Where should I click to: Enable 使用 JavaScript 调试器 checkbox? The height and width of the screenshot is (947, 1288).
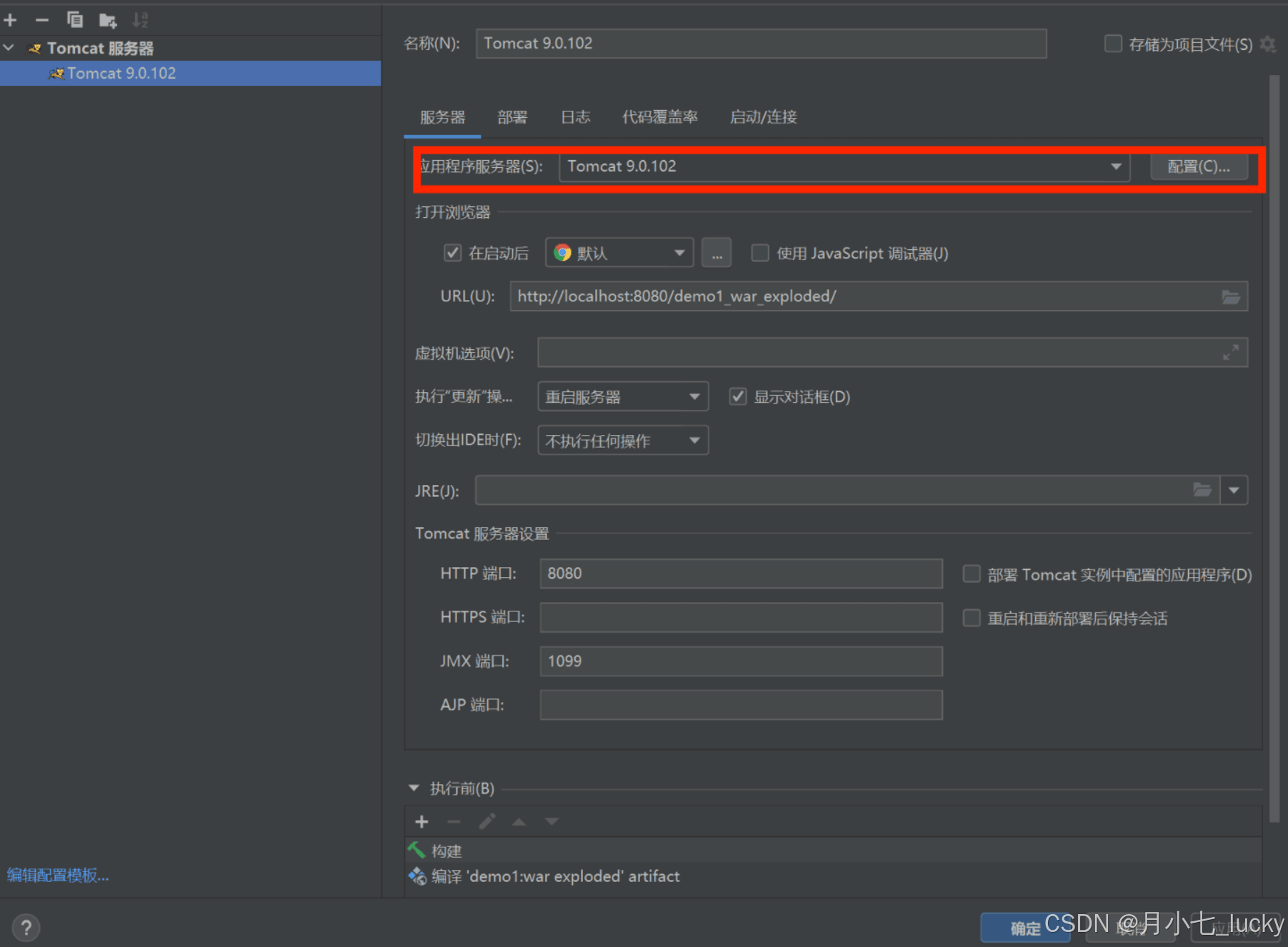[760, 253]
